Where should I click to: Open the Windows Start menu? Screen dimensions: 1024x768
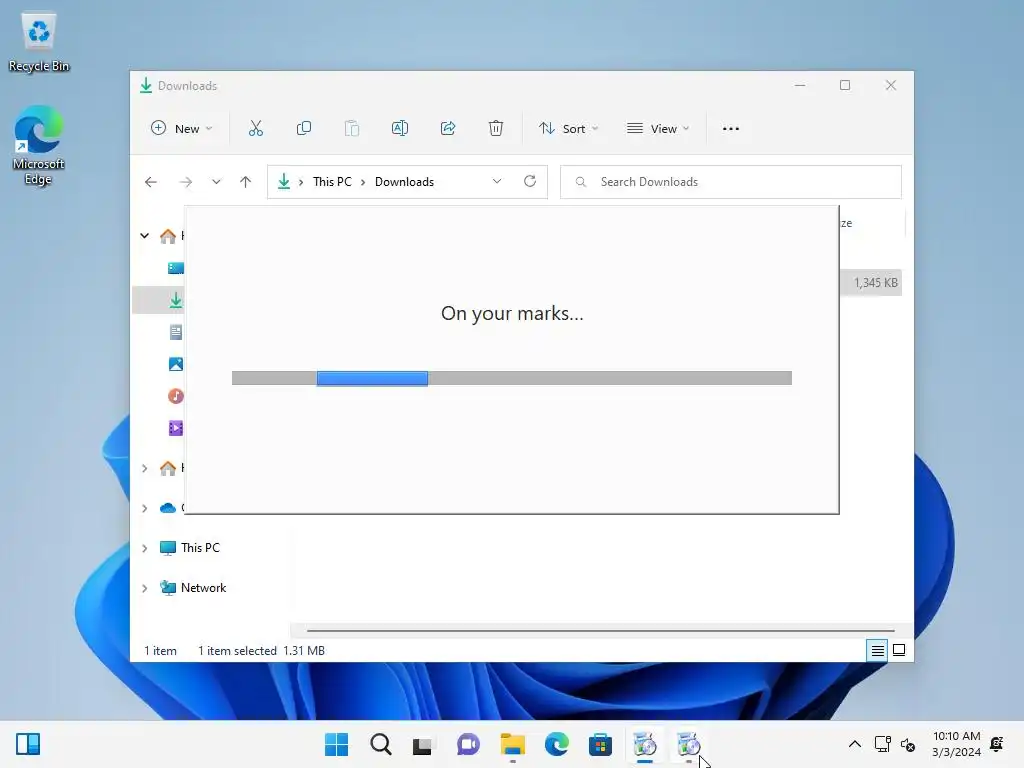(x=336, y=744)
